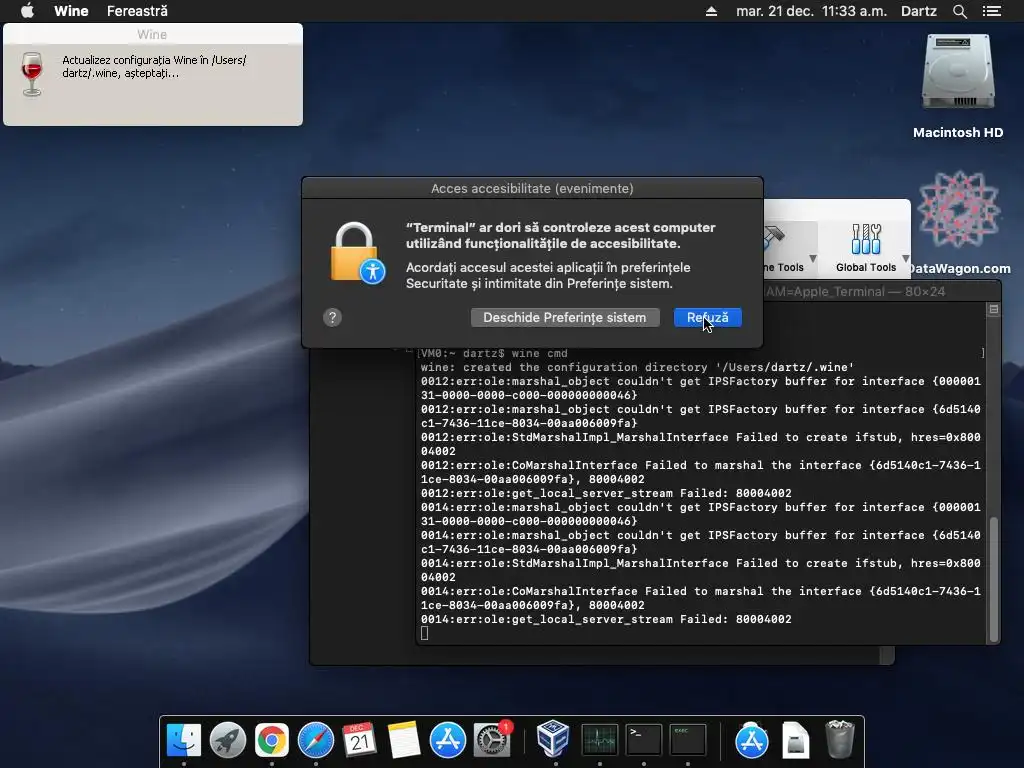Open Finder from the Dock

tap(184, 741)
